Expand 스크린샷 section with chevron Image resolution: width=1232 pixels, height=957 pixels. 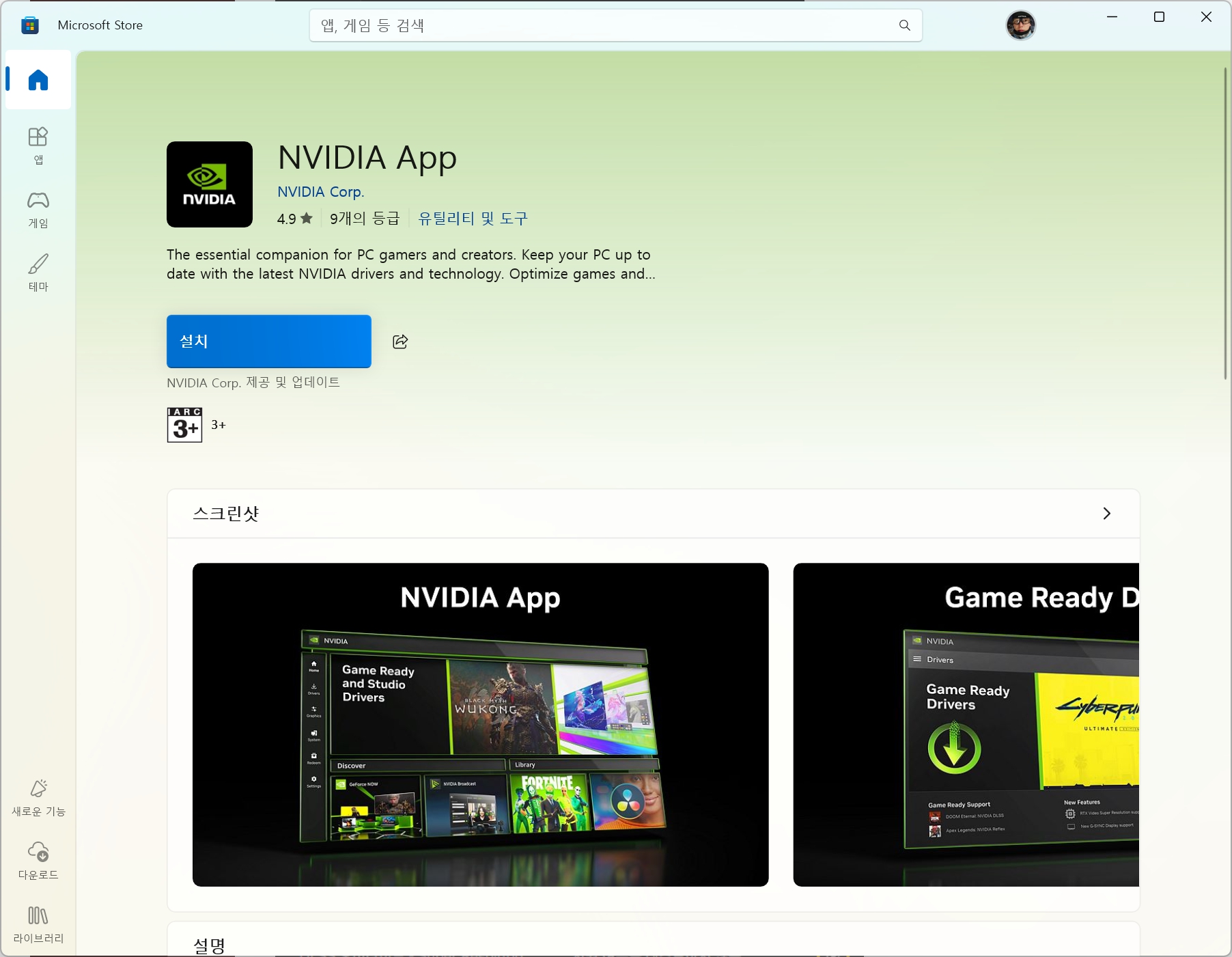coord(1107,514)
